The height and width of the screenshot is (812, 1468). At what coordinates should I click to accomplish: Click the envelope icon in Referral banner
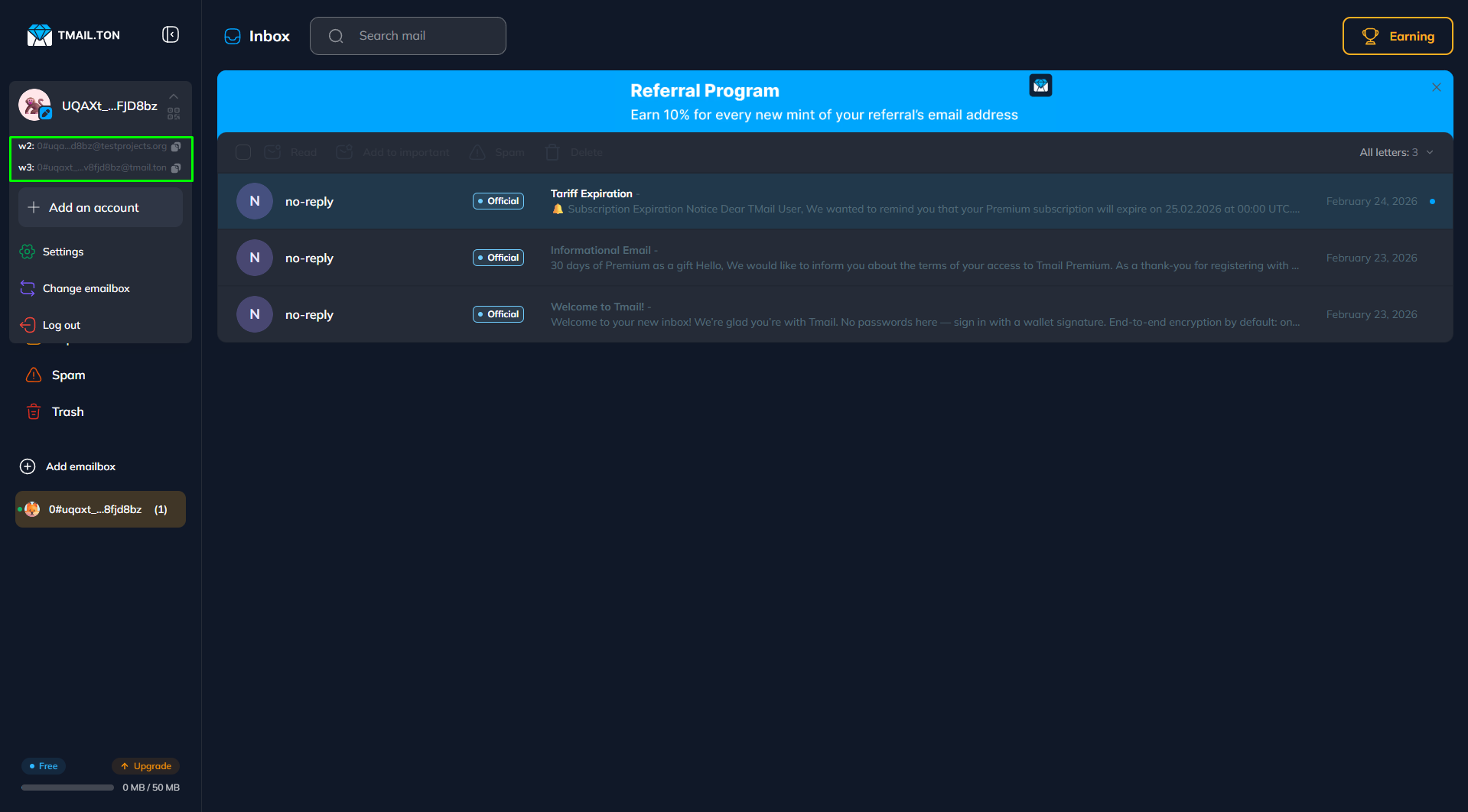click(x=1040, y=85)
